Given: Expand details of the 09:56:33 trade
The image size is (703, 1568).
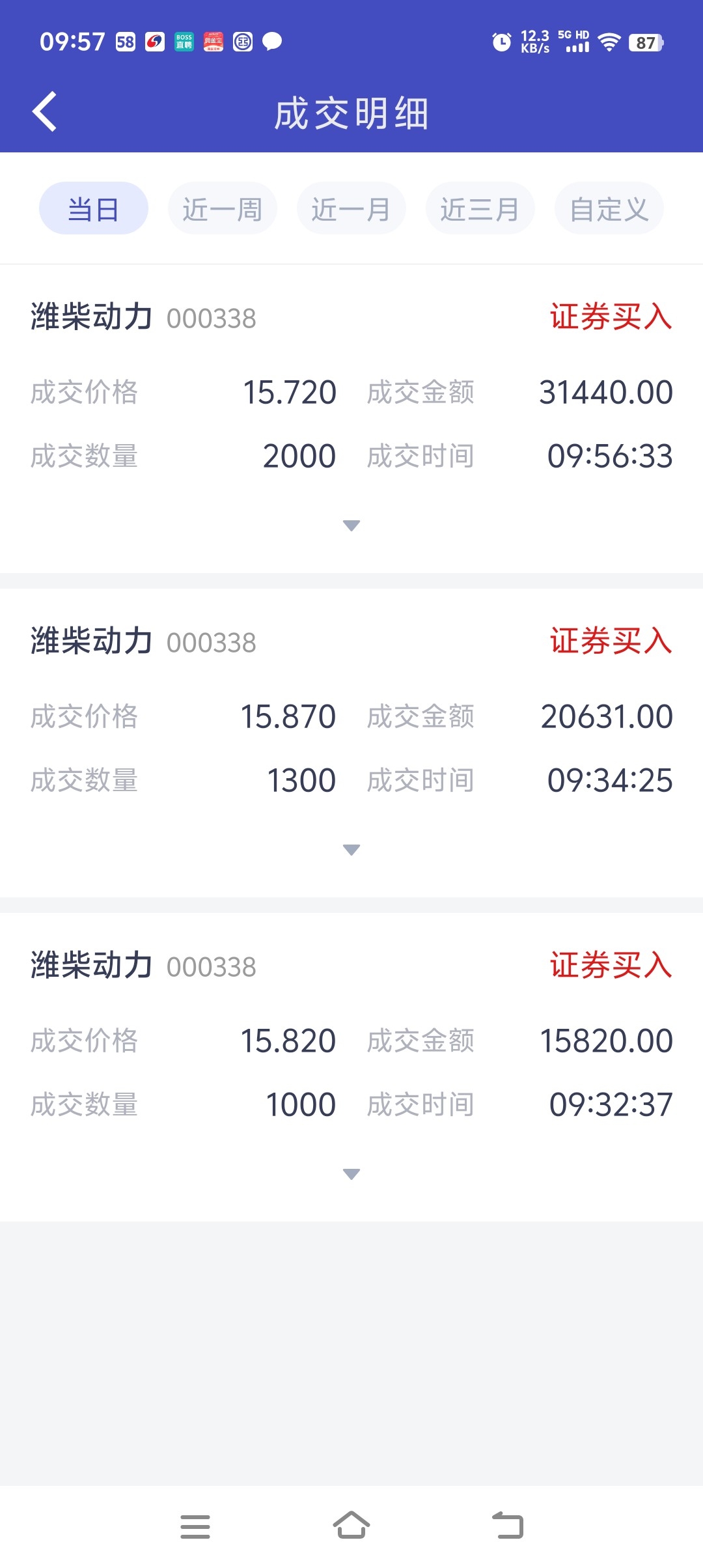Looking at the screenshot, I should tap(351, 525).
